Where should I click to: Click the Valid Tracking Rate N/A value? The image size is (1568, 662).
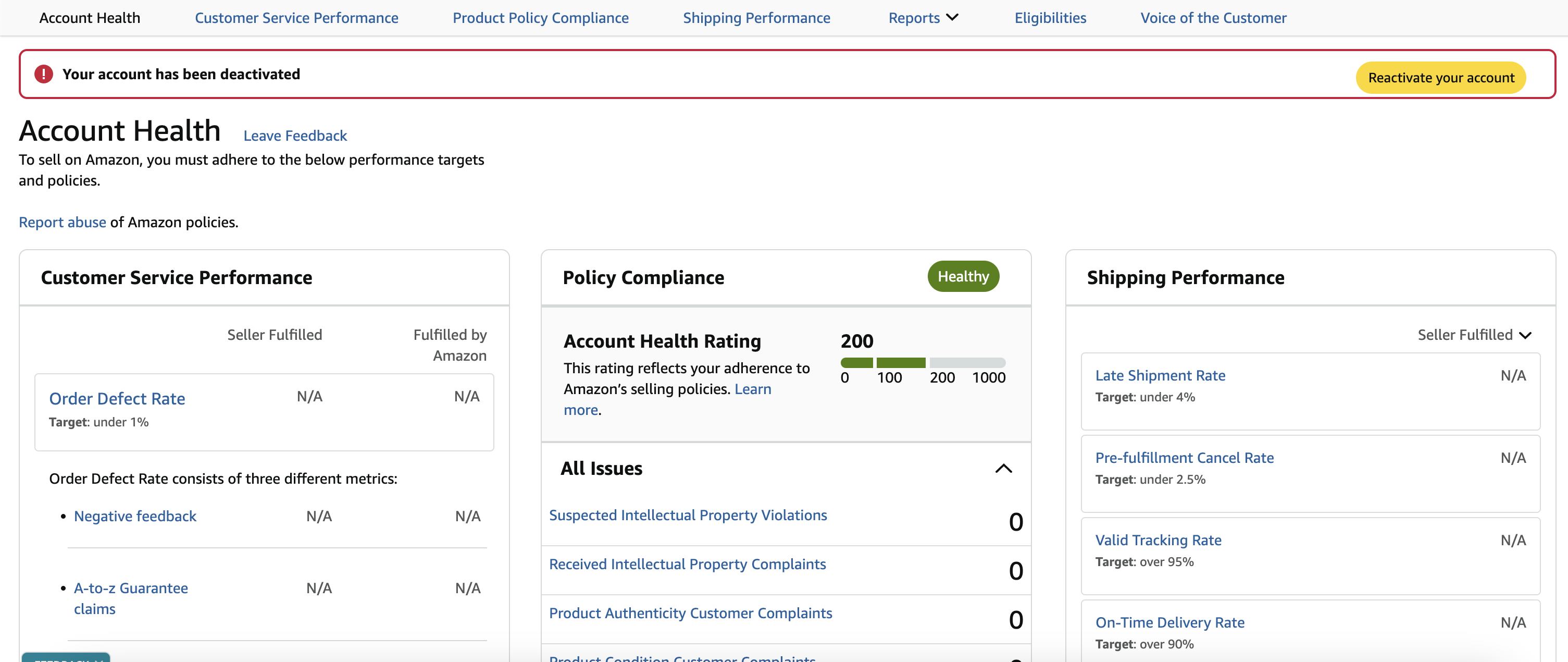1513,540
